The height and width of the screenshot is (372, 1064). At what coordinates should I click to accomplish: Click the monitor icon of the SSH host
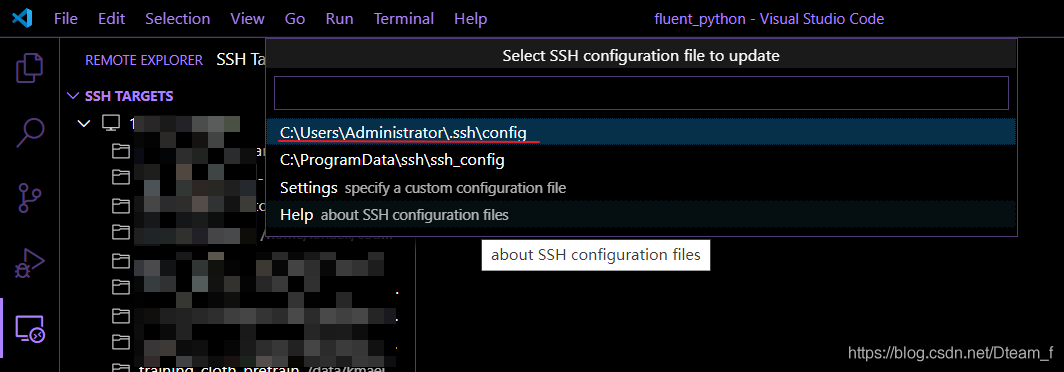click(x=110, y=123)
